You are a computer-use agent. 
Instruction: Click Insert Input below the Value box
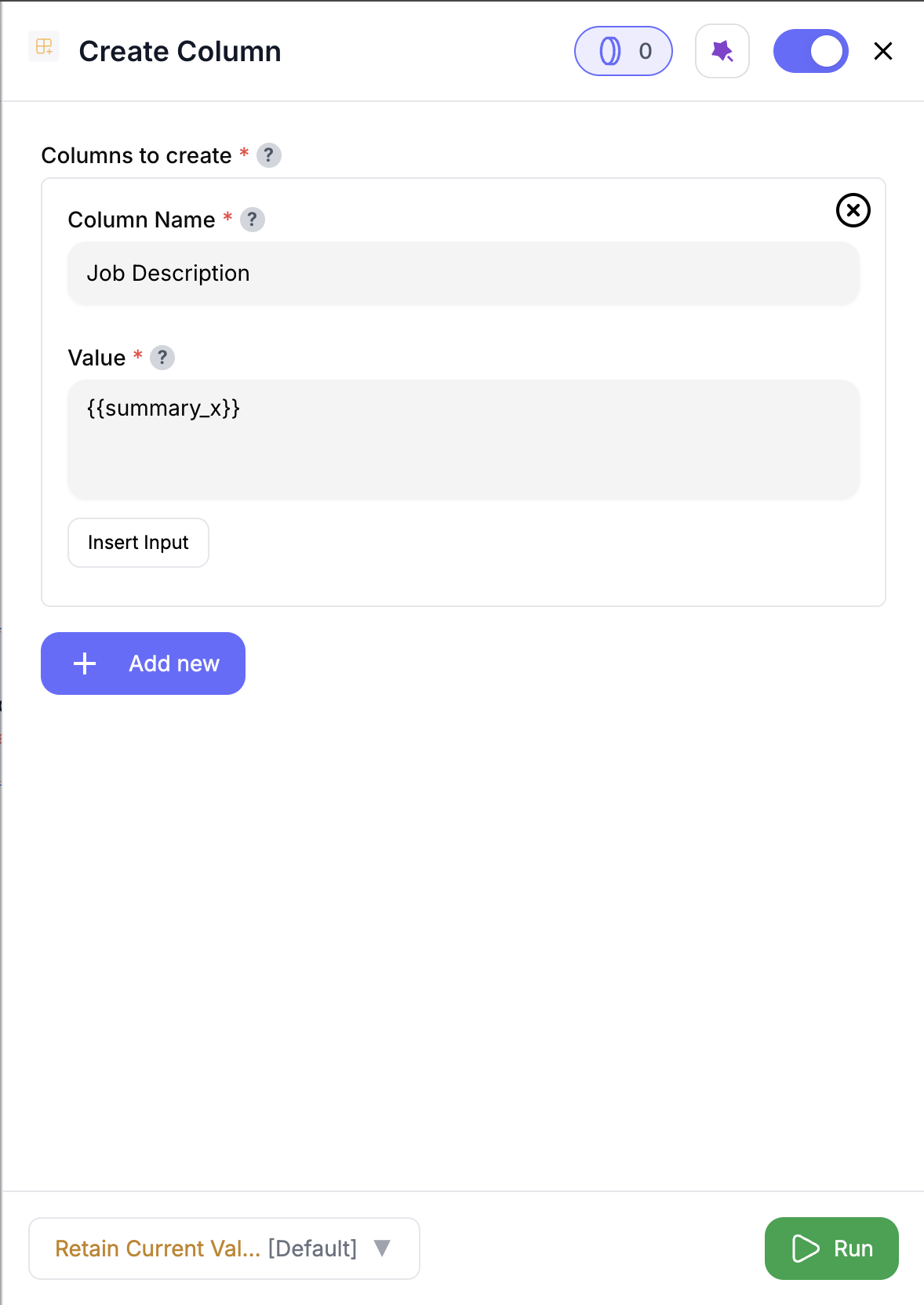point(138,542)
